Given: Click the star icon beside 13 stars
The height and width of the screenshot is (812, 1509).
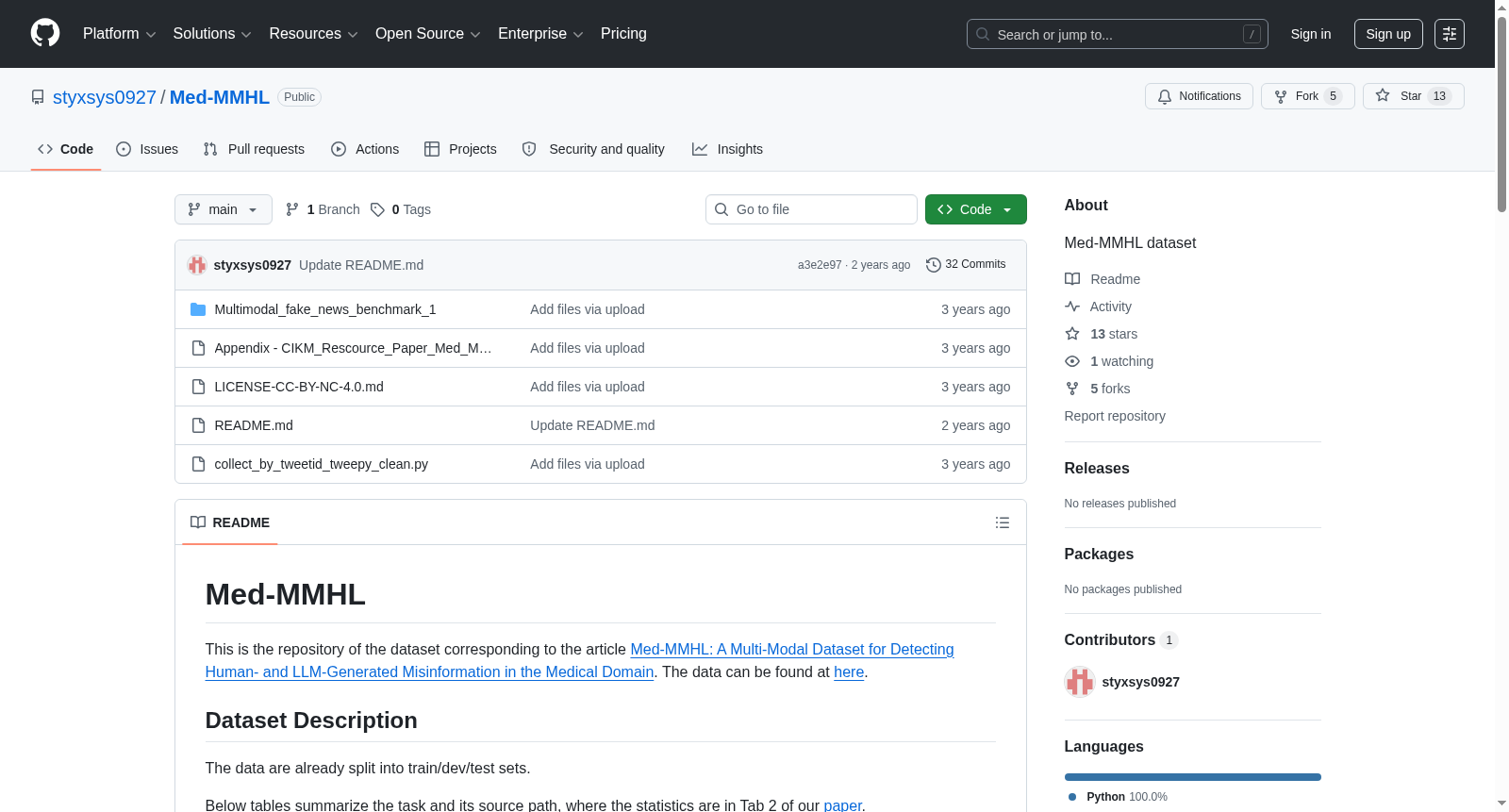Looking at the screenshot, I should 1072,334.
